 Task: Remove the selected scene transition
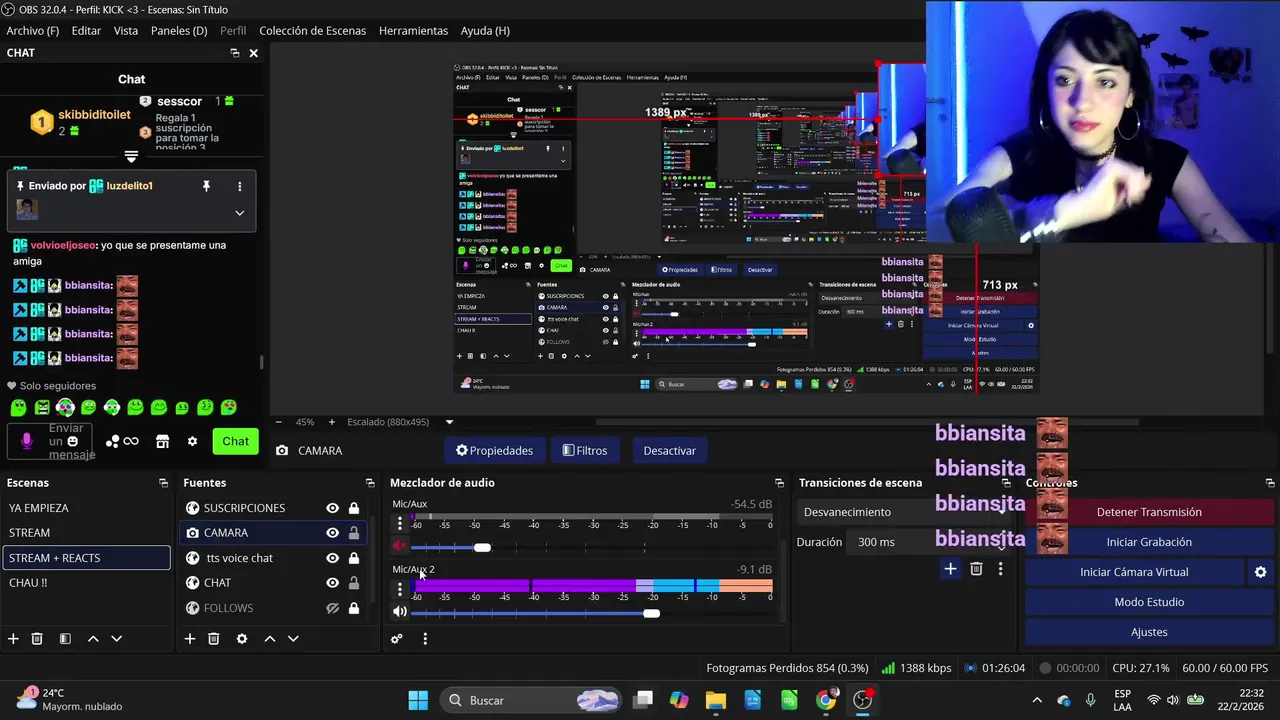point(976,569)
